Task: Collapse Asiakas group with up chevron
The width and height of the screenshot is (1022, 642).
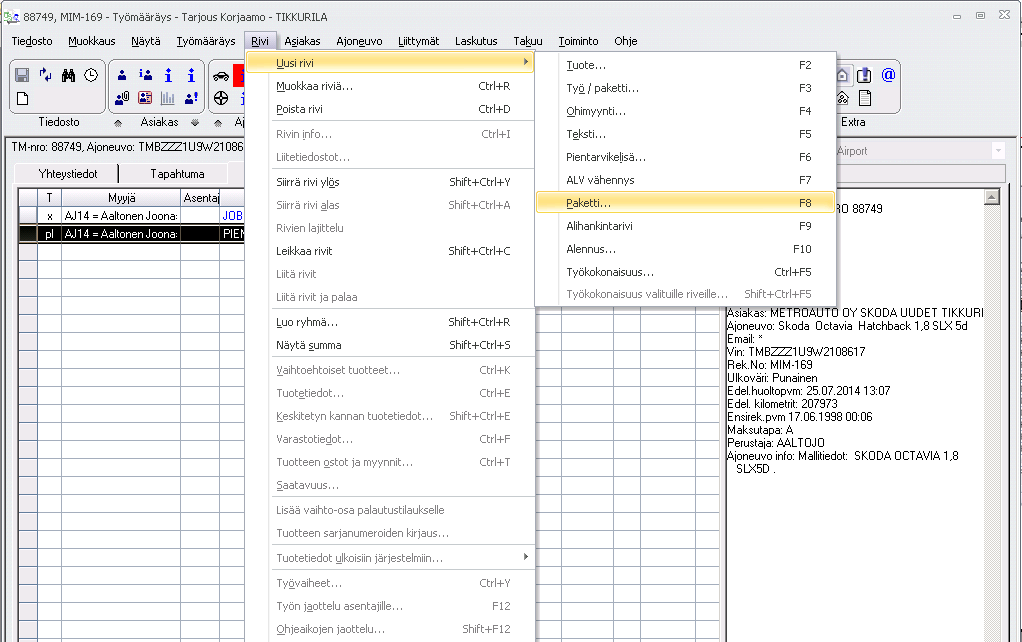Action: click(x=118, y=123)
